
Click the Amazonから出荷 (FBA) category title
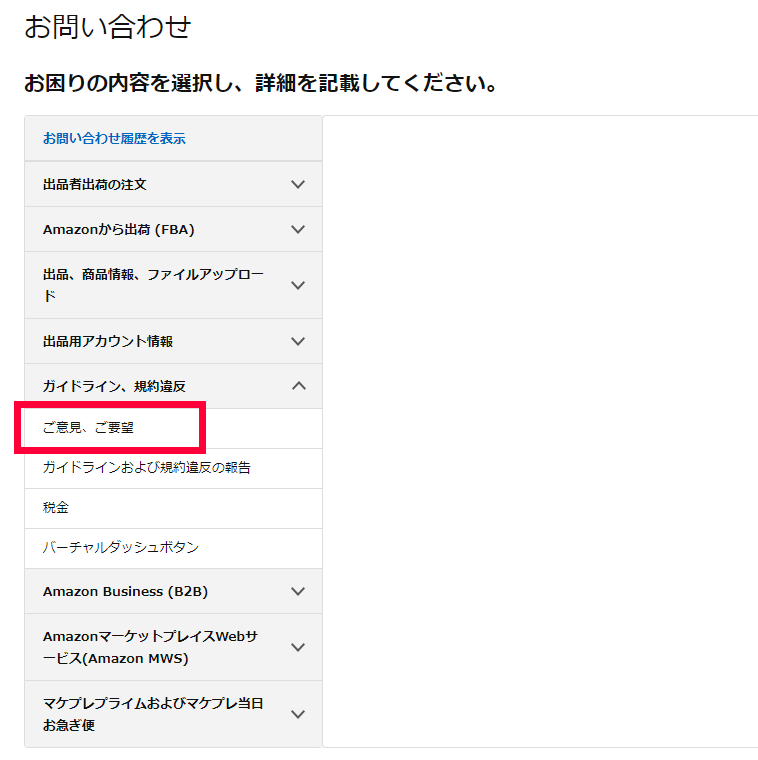pyautogui.click(x=118, y=229)
